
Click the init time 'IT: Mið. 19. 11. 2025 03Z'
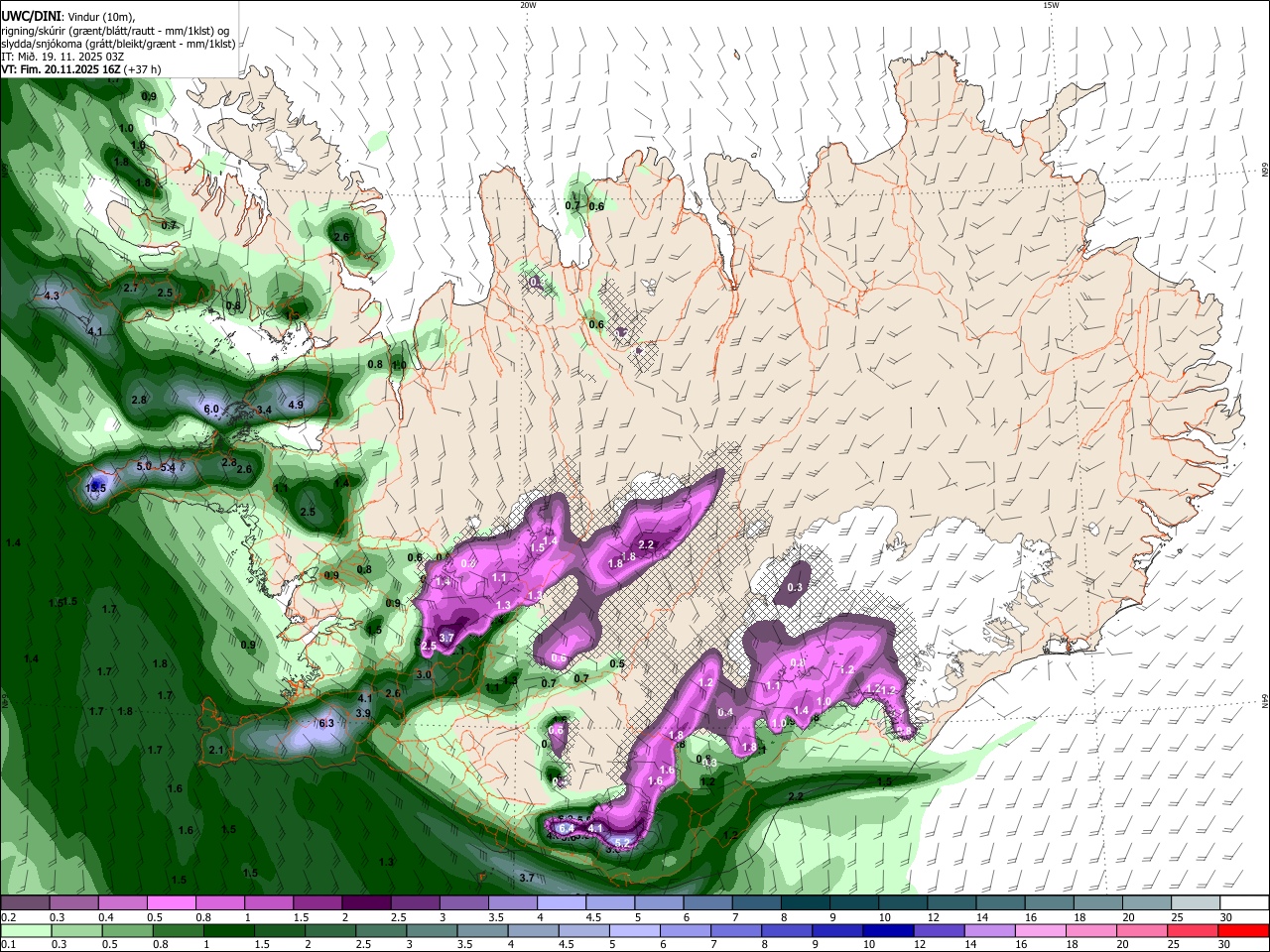tap(63, 57)
